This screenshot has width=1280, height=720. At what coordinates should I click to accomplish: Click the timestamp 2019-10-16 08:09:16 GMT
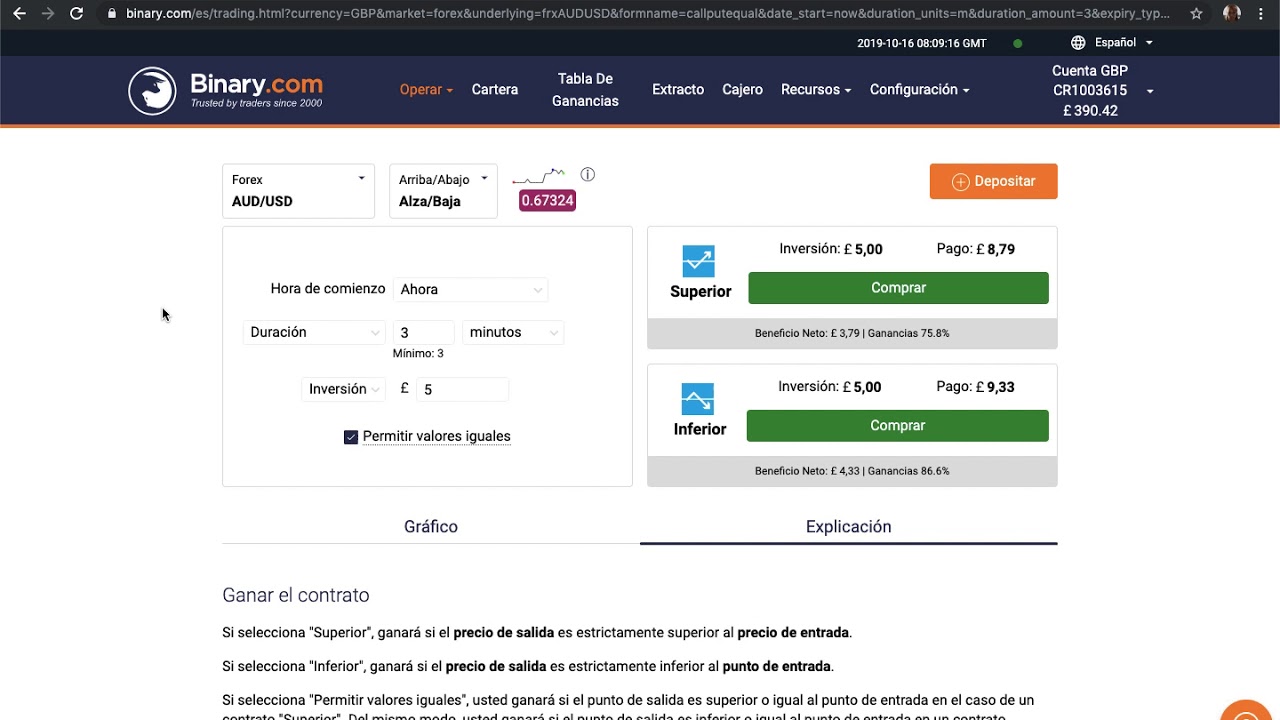click(x=921, y=43)
